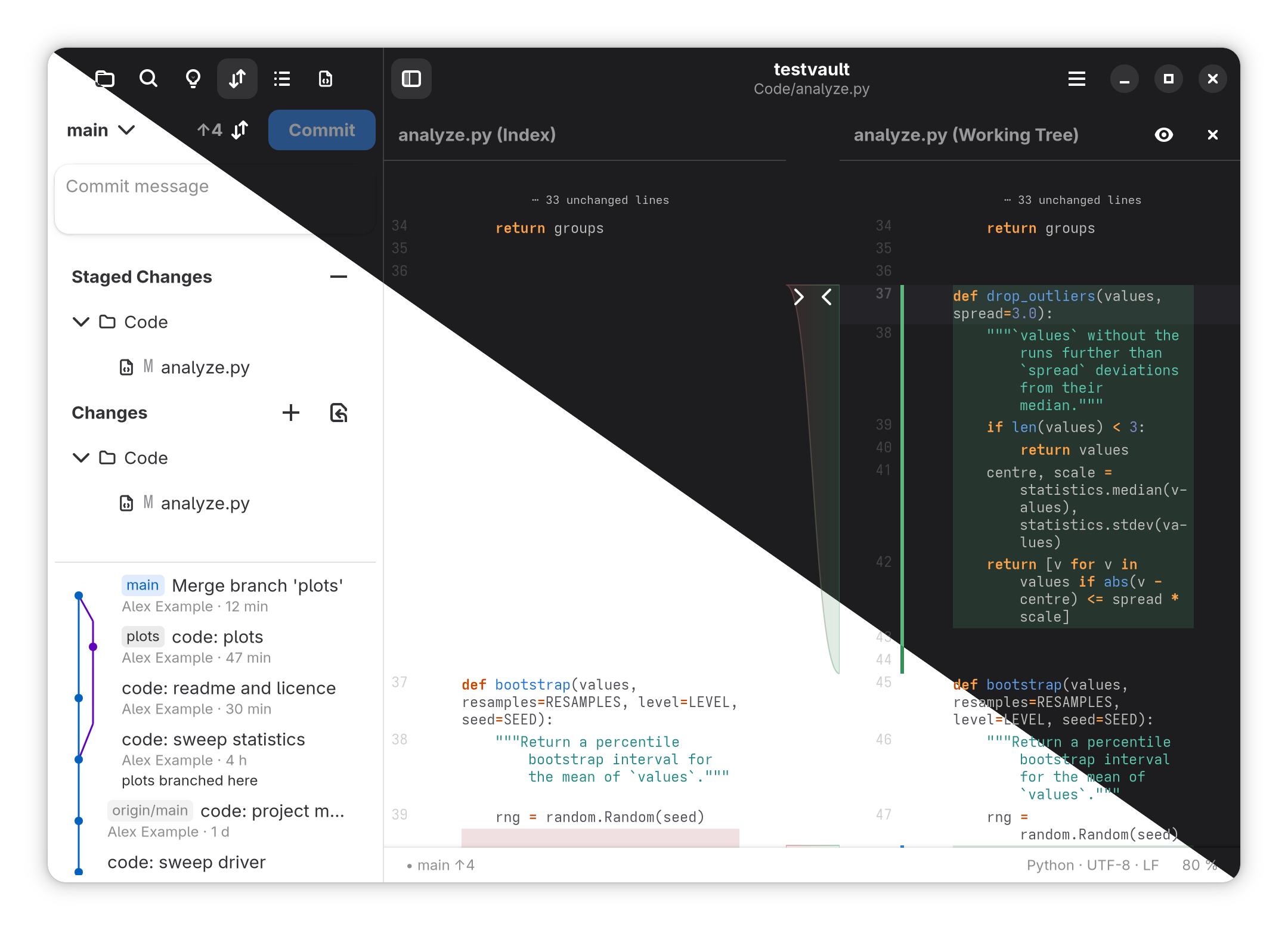Apply hunk to left with arrow
Viewport: 1288px width, 930px height.
[826, 297]
